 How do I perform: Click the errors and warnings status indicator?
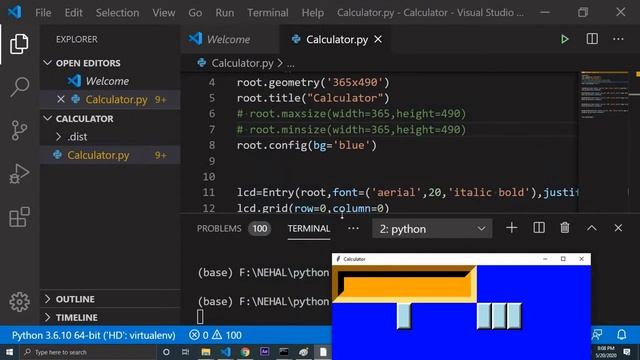click(216, 335)
